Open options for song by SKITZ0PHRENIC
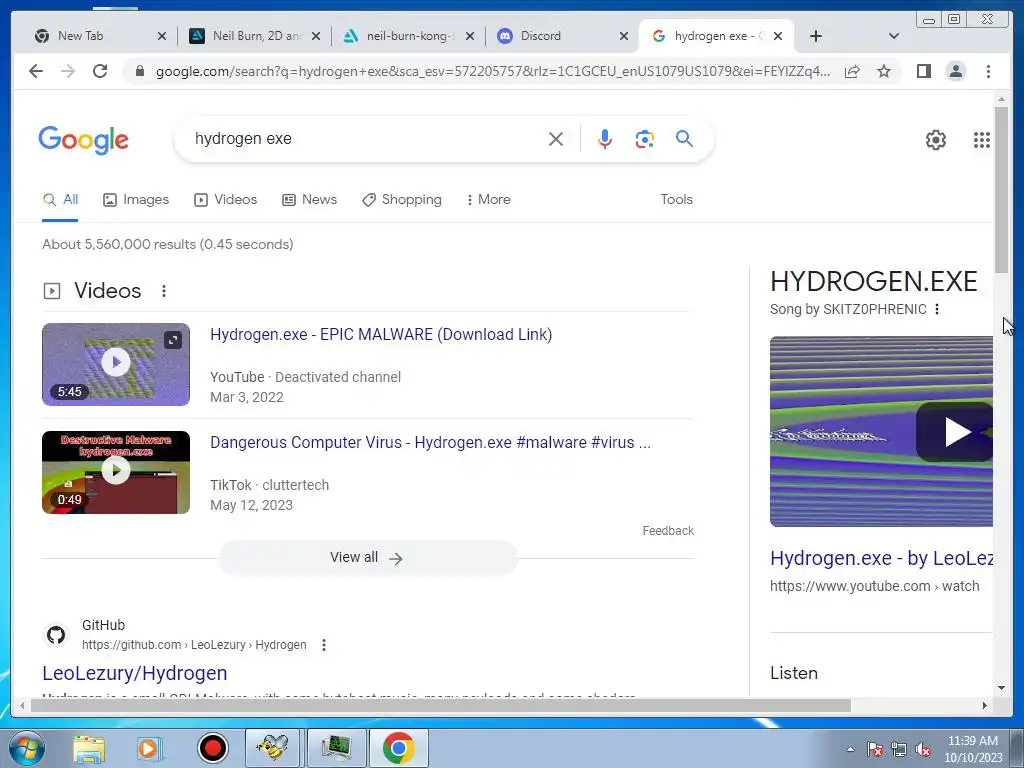1024x768 pixels. click(x=937, y=309)
